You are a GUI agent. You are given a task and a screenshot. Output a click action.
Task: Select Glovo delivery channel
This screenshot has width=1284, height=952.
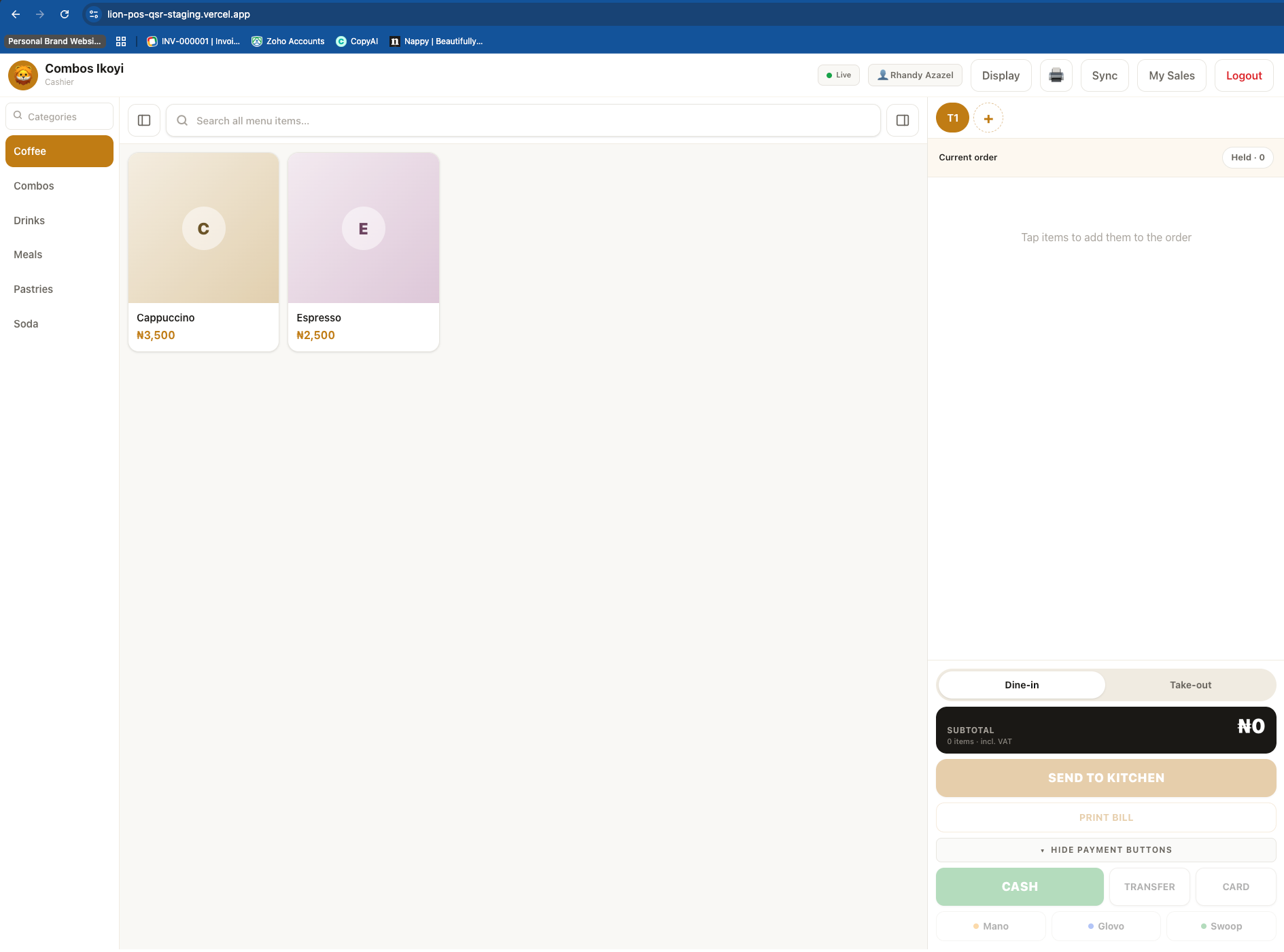coord(1106,926)
